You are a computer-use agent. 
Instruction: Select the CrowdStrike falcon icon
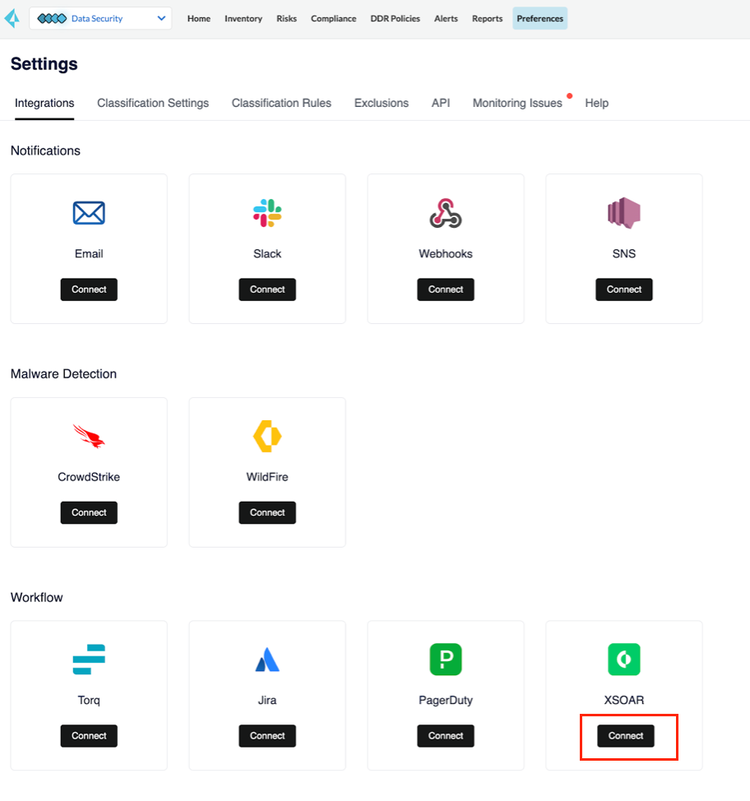click(x=89, y=436)
